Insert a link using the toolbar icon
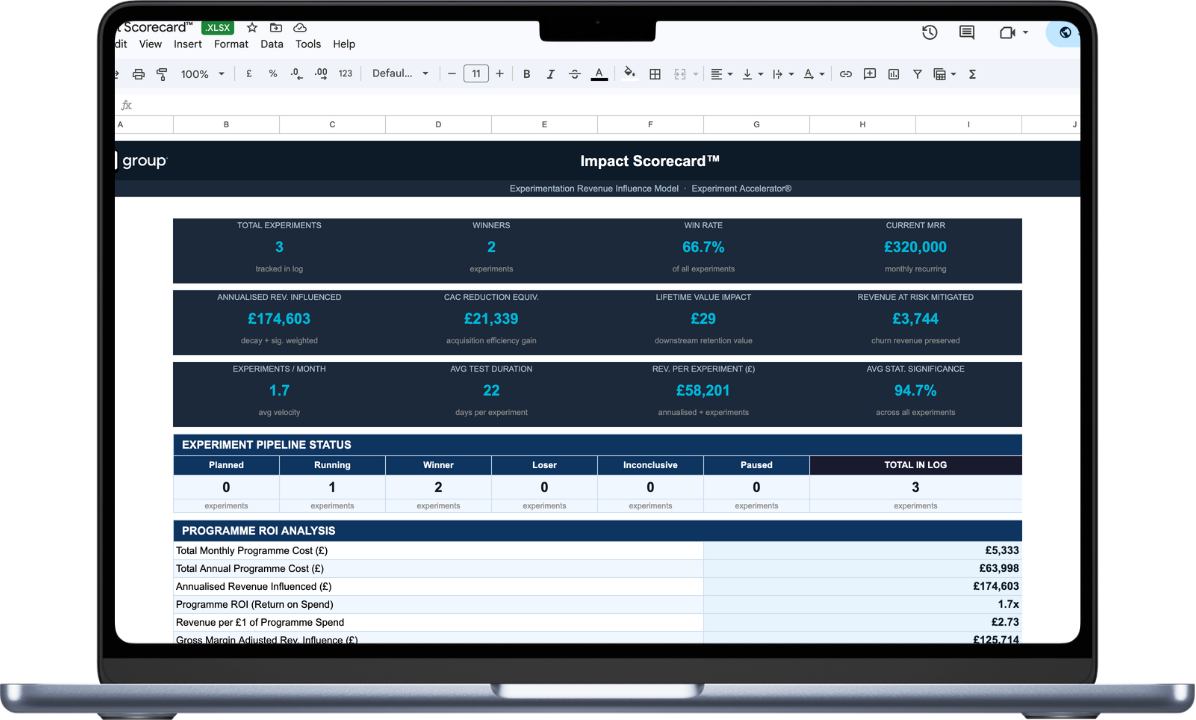This screenshot has width=1196, height=720. point(845,73)
